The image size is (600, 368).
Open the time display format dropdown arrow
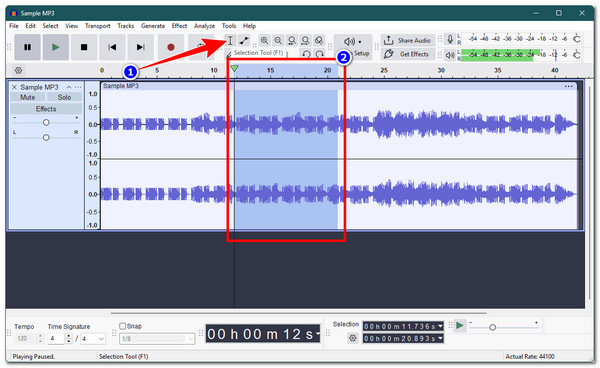317,334
